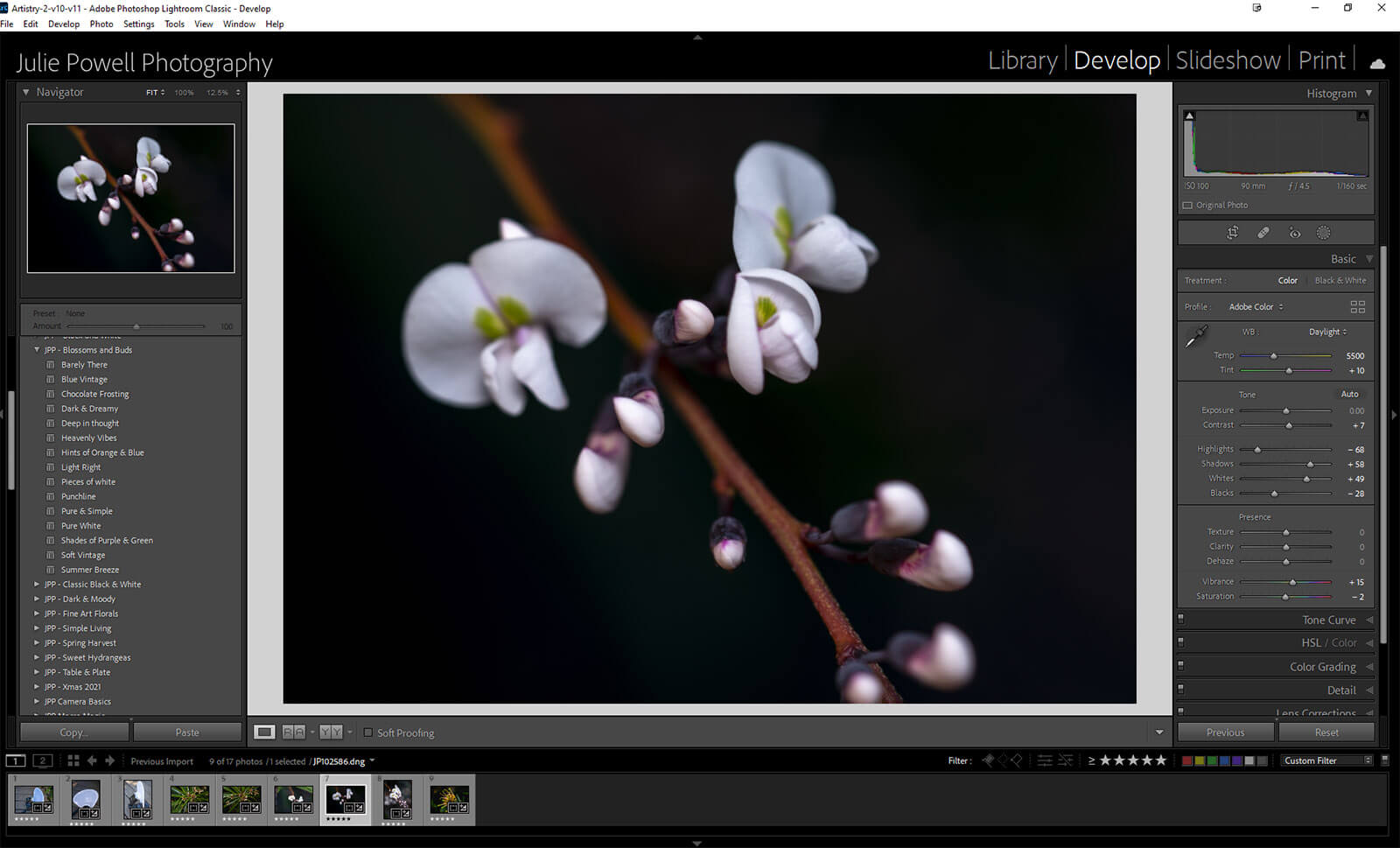This screenshot has width=1400, height=848.
Task: Activate the Healing tool icon
Action: [x=1263, y=233]
